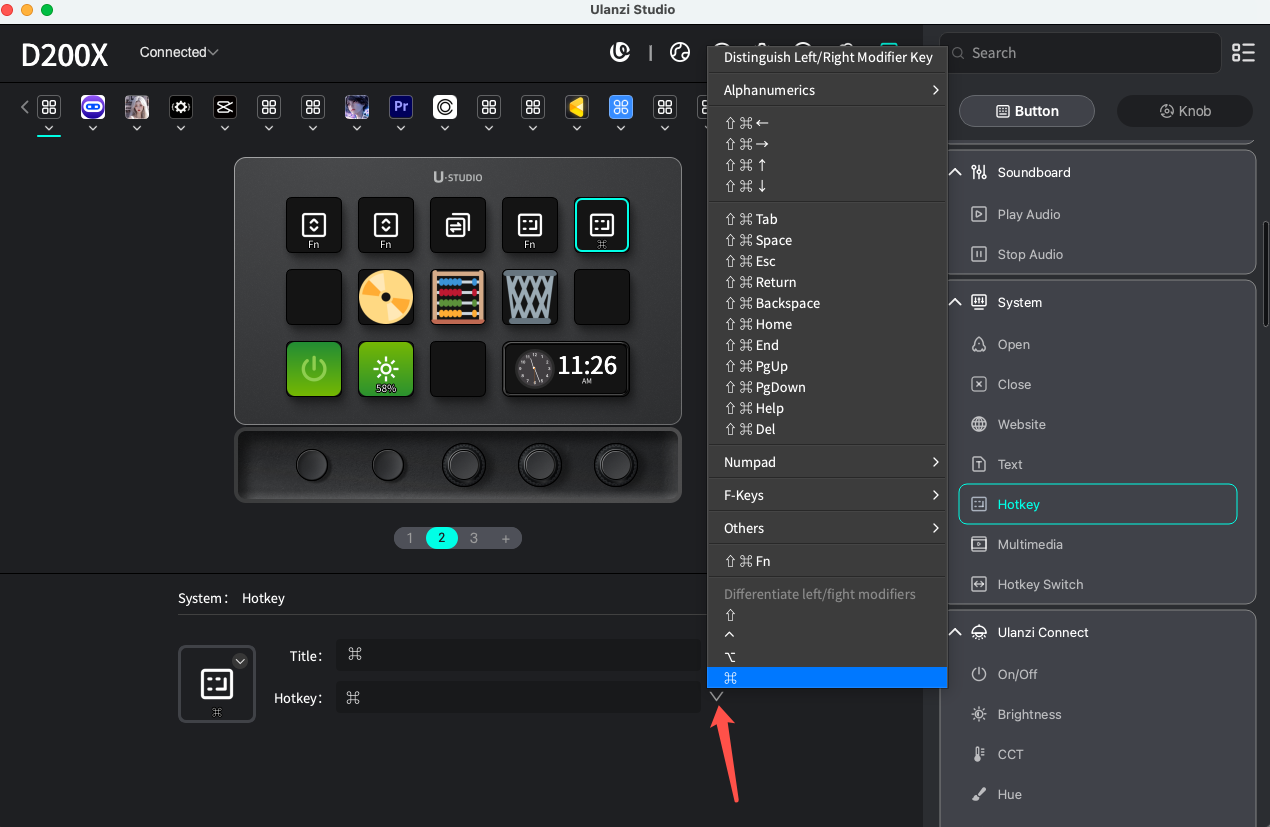
Task: Select the CapCut profile icon
Action: pyautogui.click(x=225, y=107)
